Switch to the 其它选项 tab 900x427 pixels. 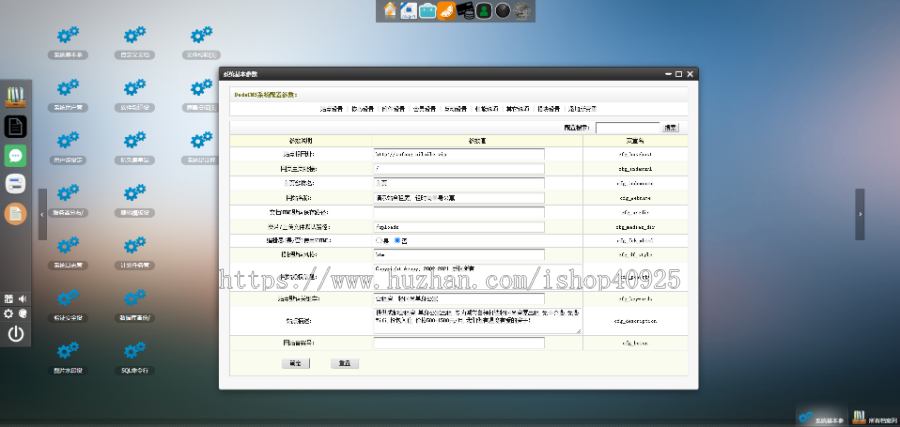517,108
